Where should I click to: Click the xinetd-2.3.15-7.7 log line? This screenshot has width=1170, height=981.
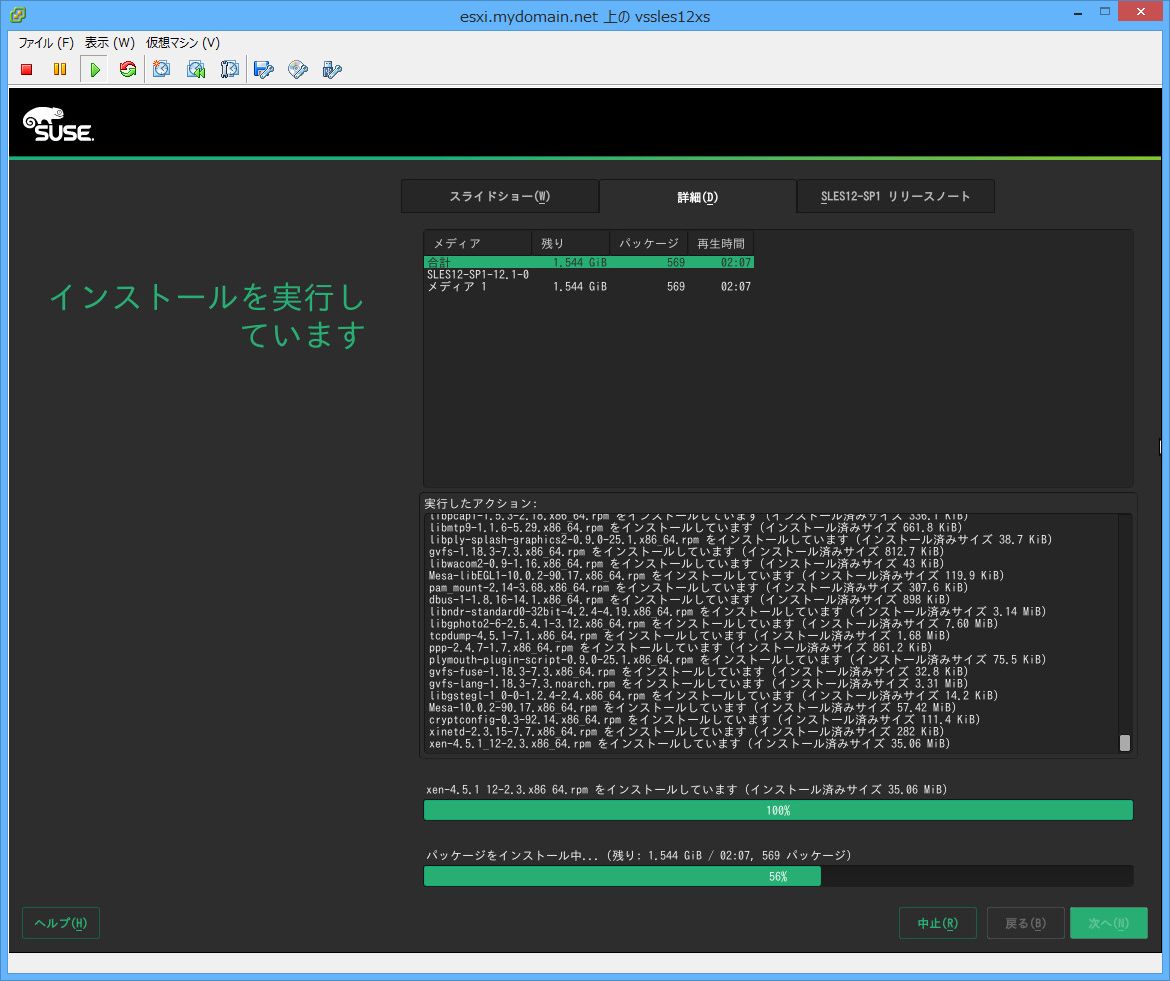[x=686, y=732]
